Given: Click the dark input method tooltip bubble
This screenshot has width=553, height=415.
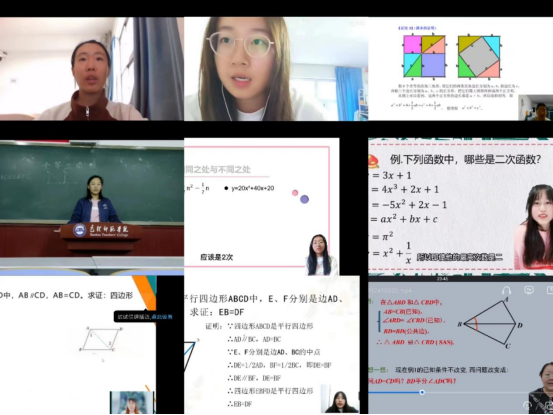Looking at the screenshot, I should (x=145, y=317).
